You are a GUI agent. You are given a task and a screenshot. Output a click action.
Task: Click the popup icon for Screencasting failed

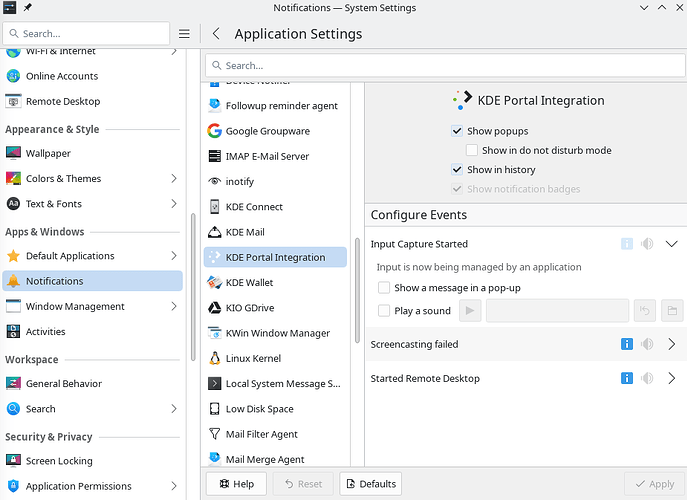click(627, 344)
